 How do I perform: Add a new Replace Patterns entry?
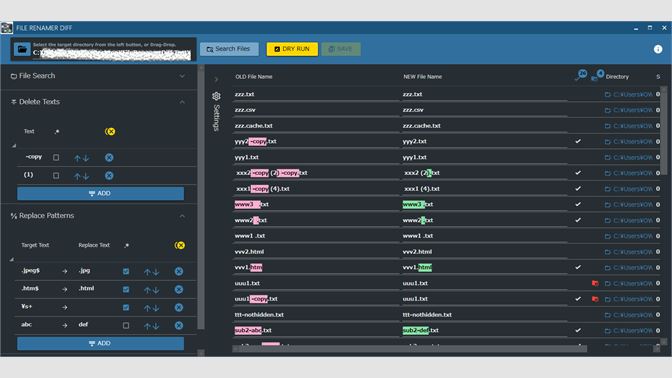pyautogui.click(x=100, y=343)
